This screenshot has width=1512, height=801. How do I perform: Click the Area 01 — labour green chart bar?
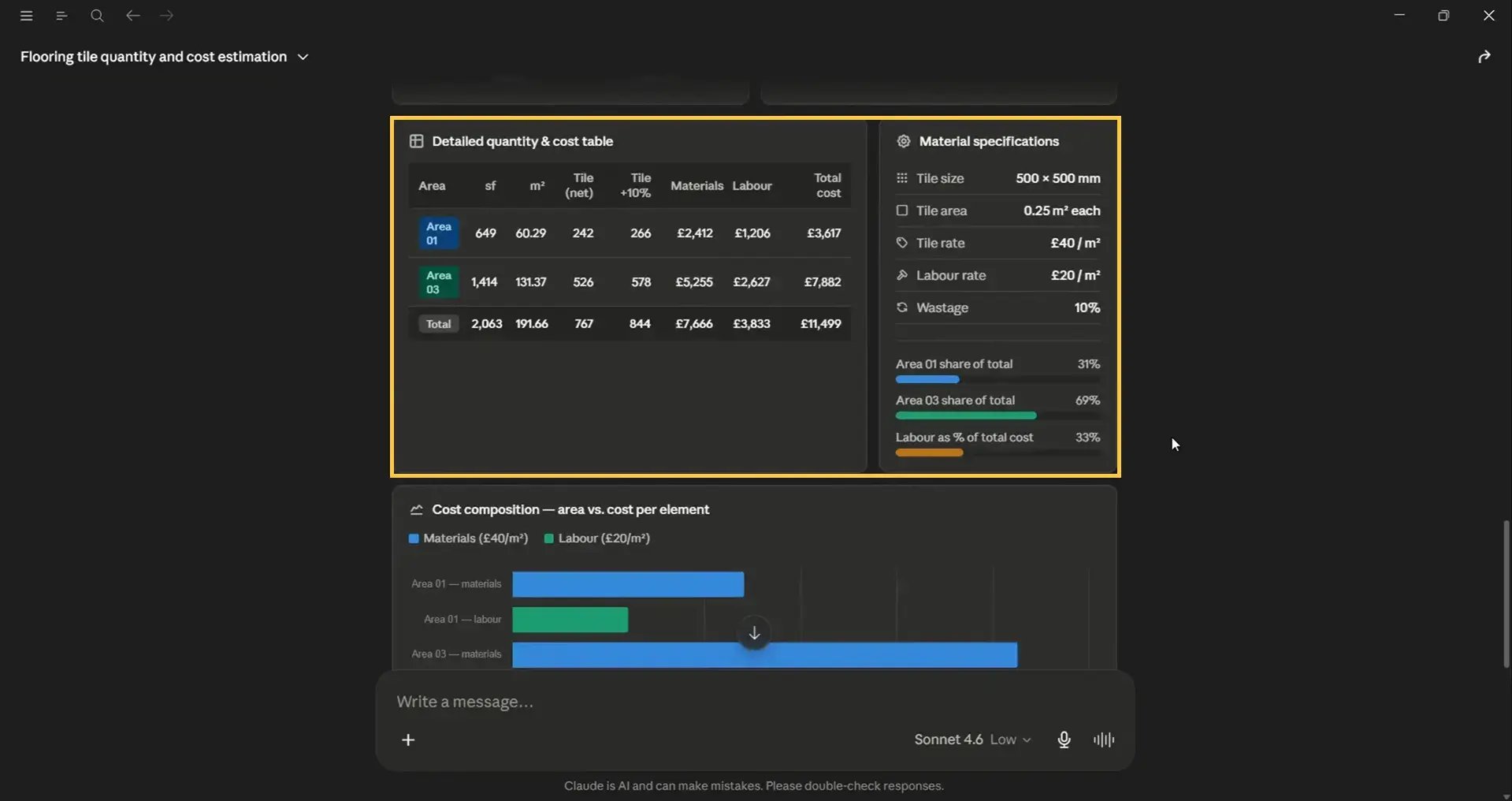coord(570,620)
